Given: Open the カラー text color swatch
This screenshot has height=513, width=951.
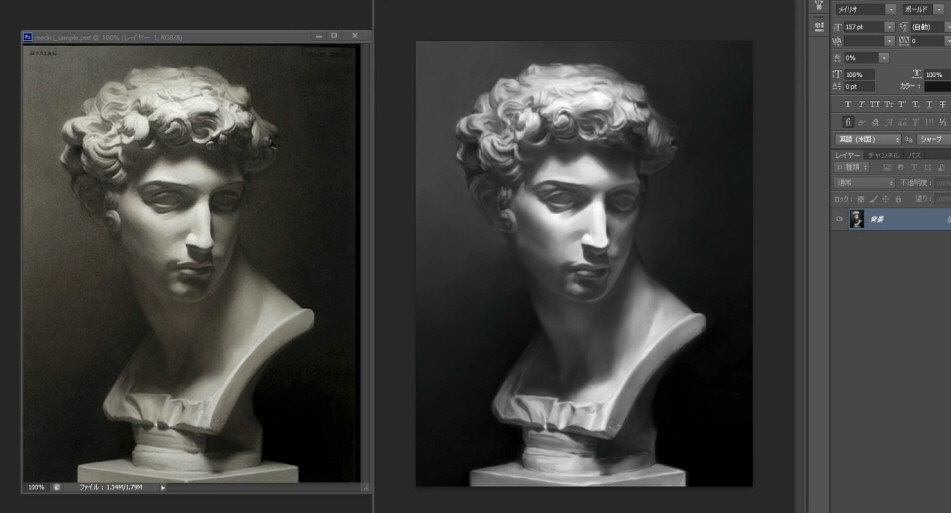Looking at the screenshot, I should (938, 87).
